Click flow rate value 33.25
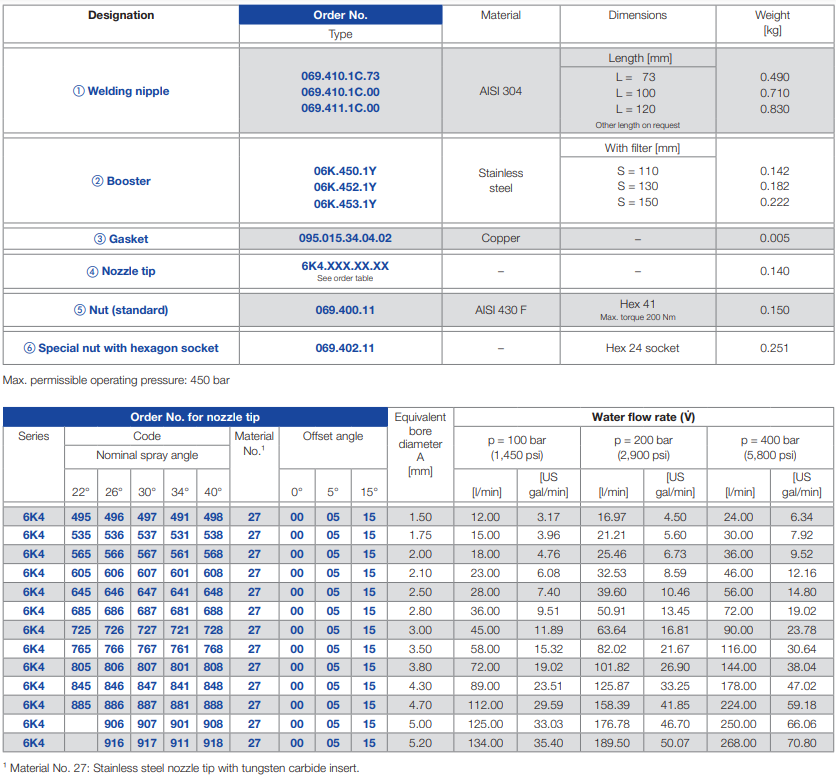Viewport: 836px width, 778px height. pyautogui.click(x=675, y=686)
